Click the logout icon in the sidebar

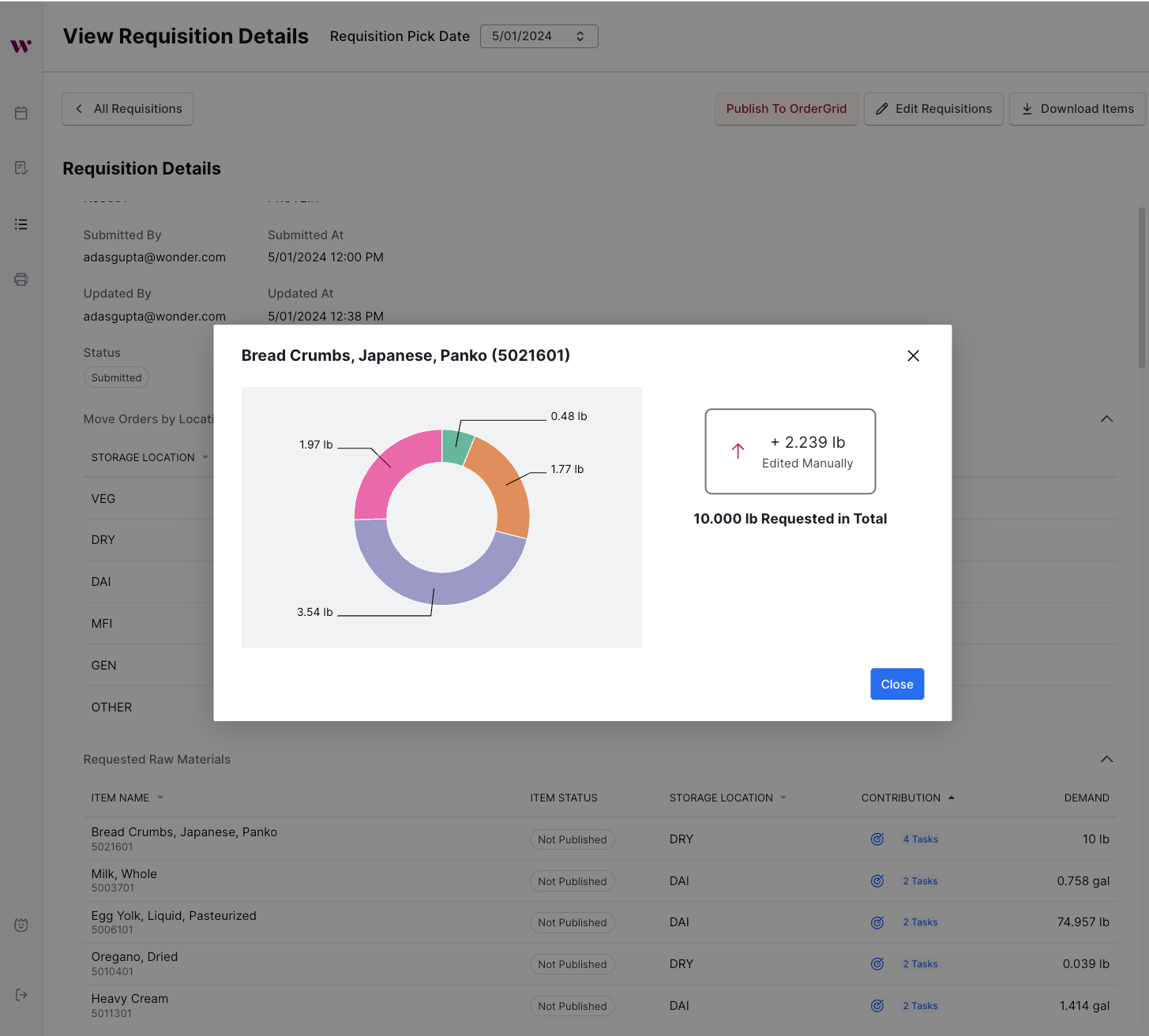(x=21, y=994)
